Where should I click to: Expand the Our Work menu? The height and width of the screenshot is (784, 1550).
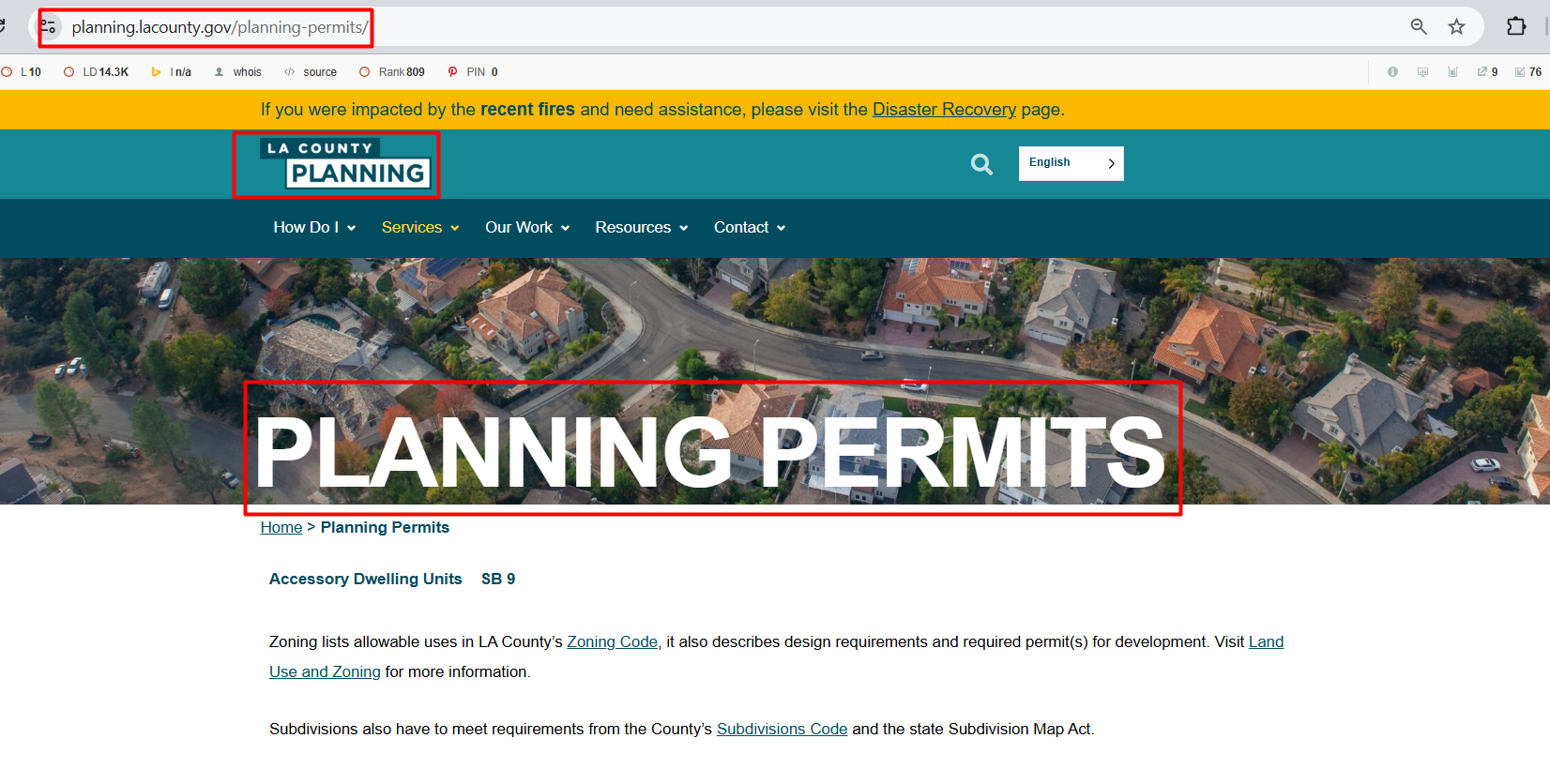[527, 228]
